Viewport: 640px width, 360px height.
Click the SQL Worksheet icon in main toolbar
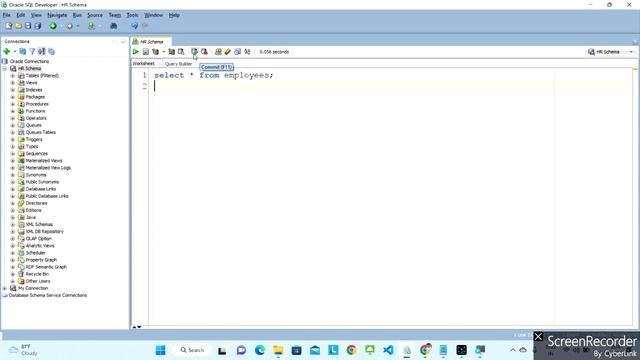coord(91,26)
